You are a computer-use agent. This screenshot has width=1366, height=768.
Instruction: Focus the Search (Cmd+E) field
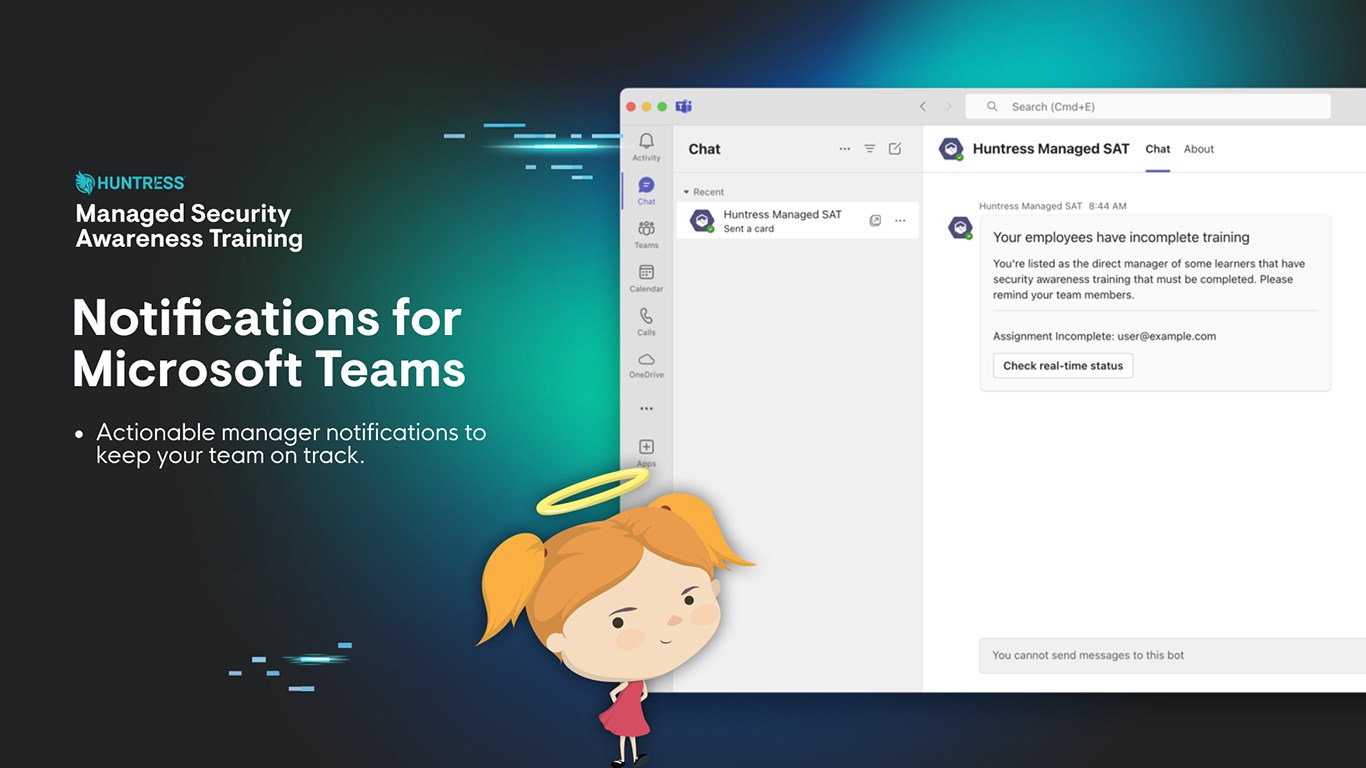coord(1148,106)
